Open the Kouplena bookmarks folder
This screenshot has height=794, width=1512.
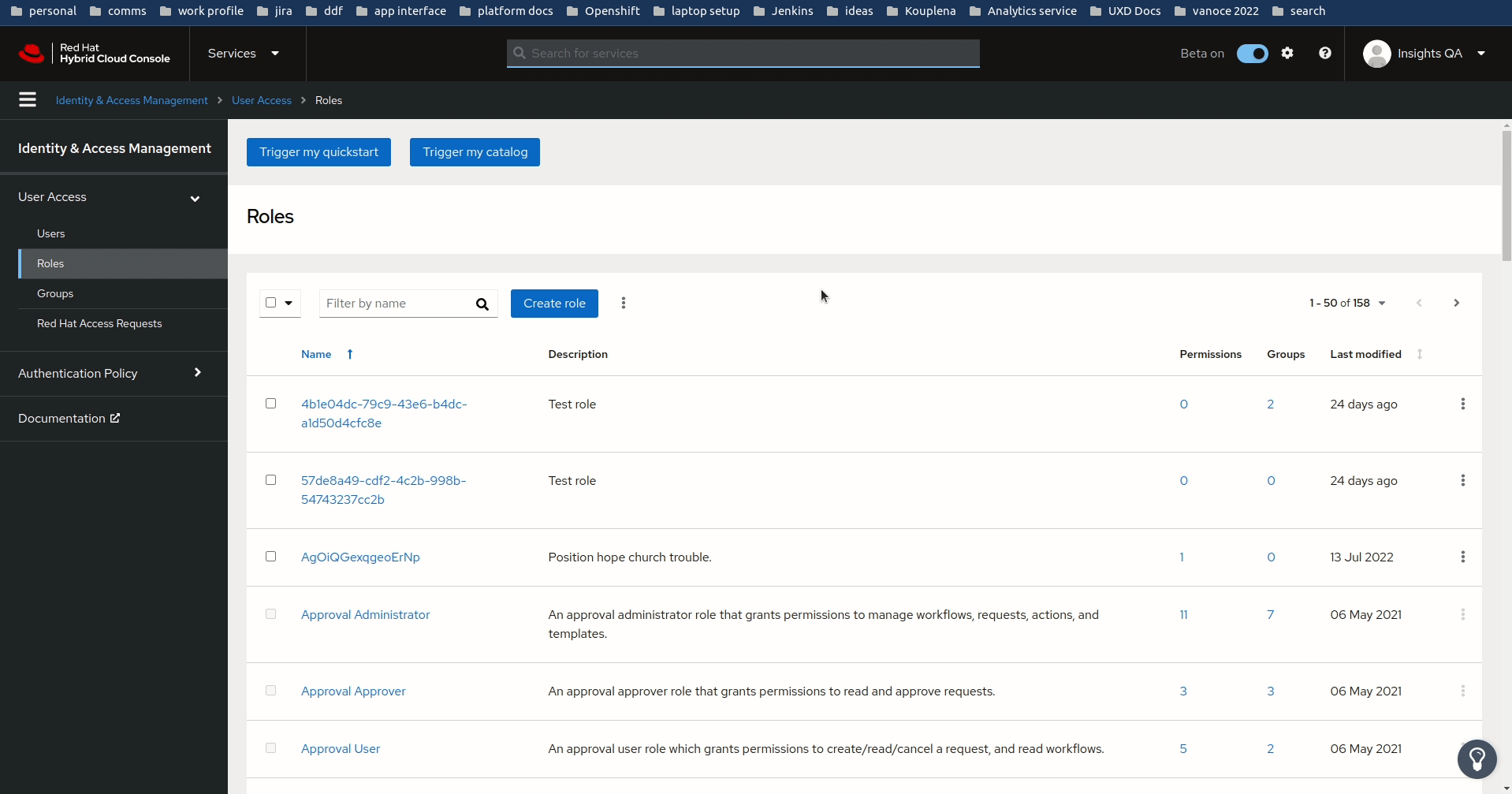point(921,11)
